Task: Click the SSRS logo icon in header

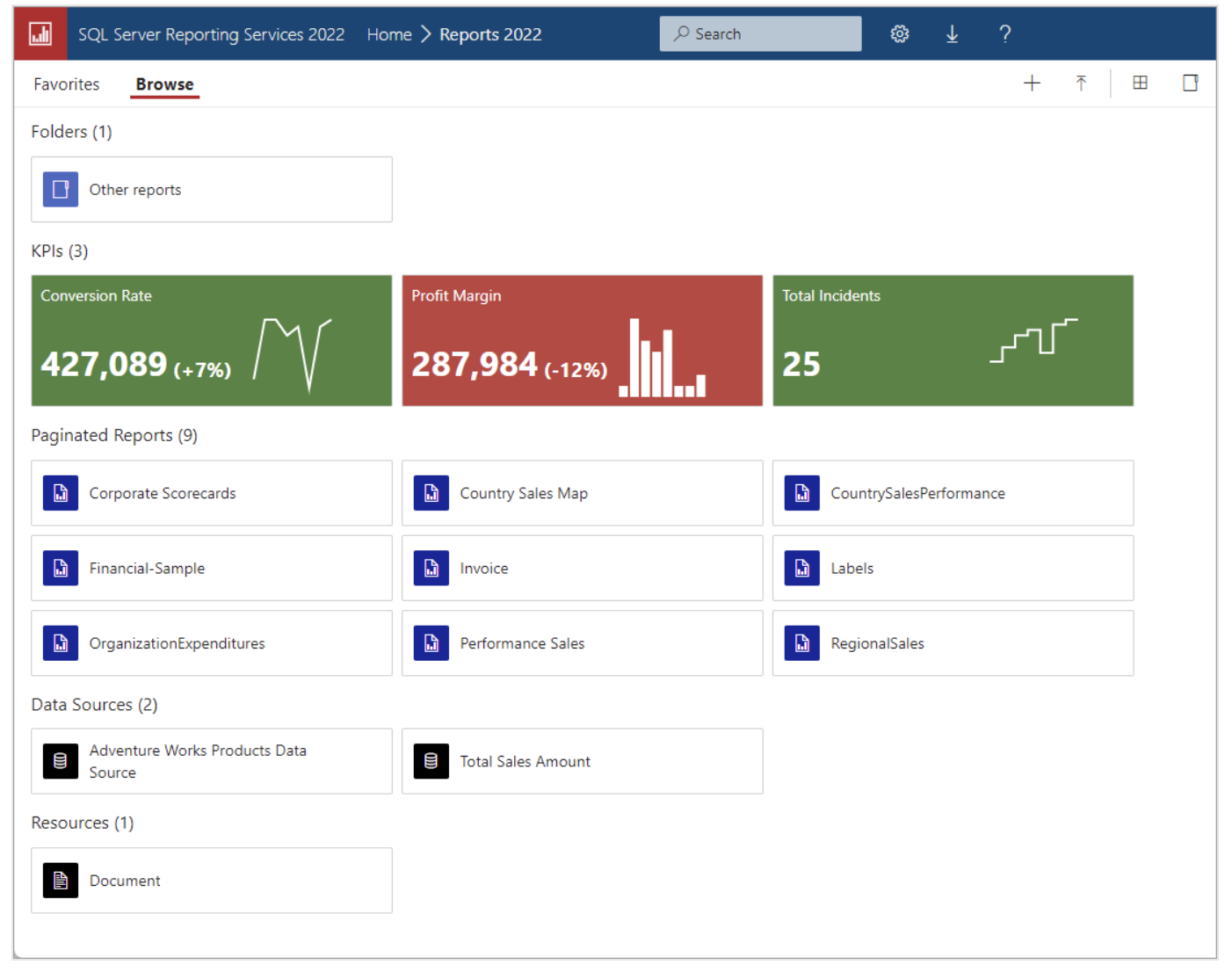Action: pos(40,34)
